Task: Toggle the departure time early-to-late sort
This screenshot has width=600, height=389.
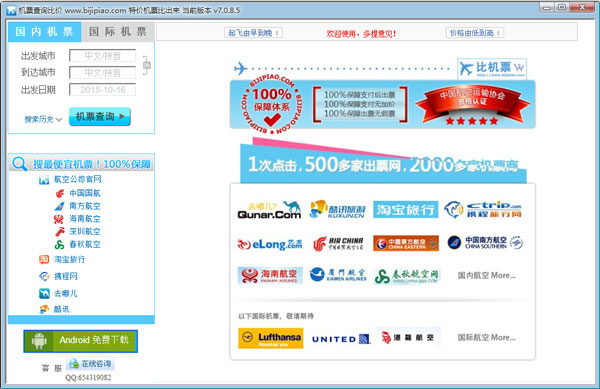Action: [253, 33]
